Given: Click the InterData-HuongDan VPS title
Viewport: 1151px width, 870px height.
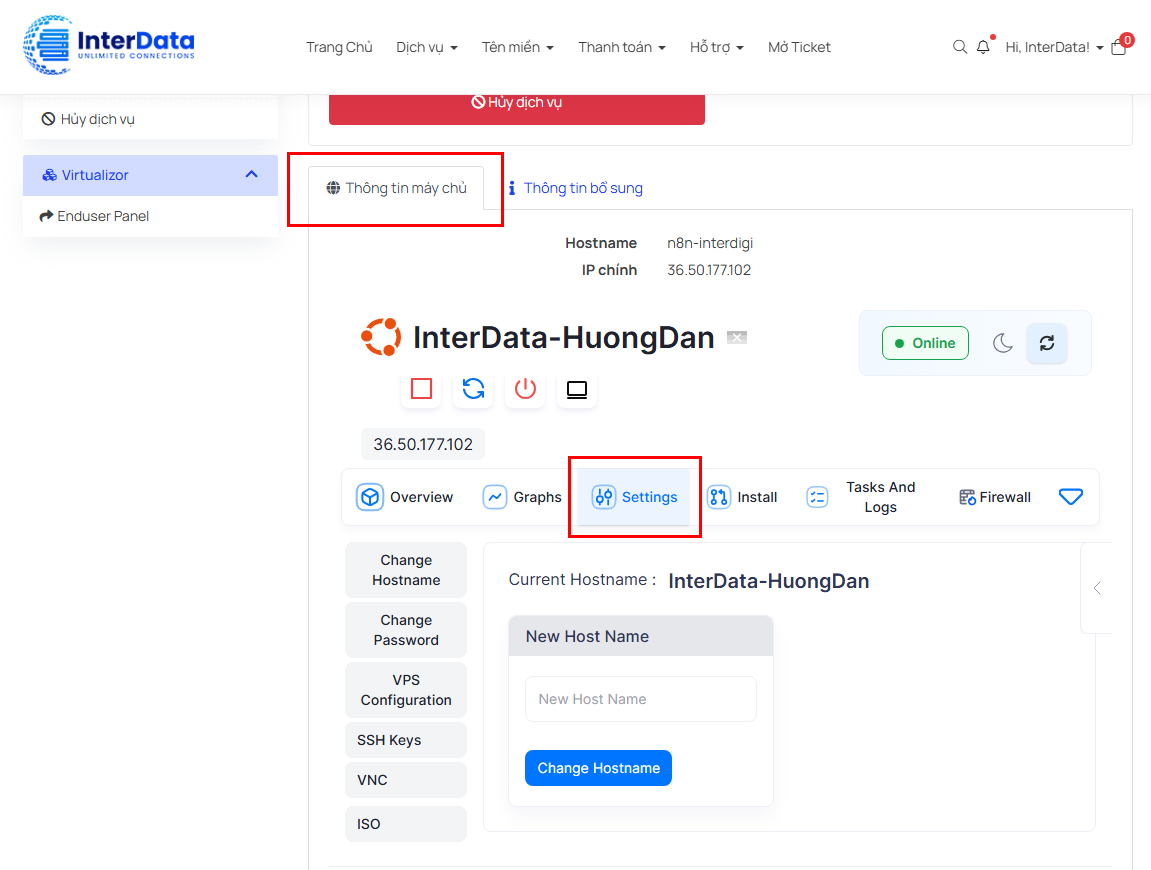Looking at the screenshot, I should (564, 337).
